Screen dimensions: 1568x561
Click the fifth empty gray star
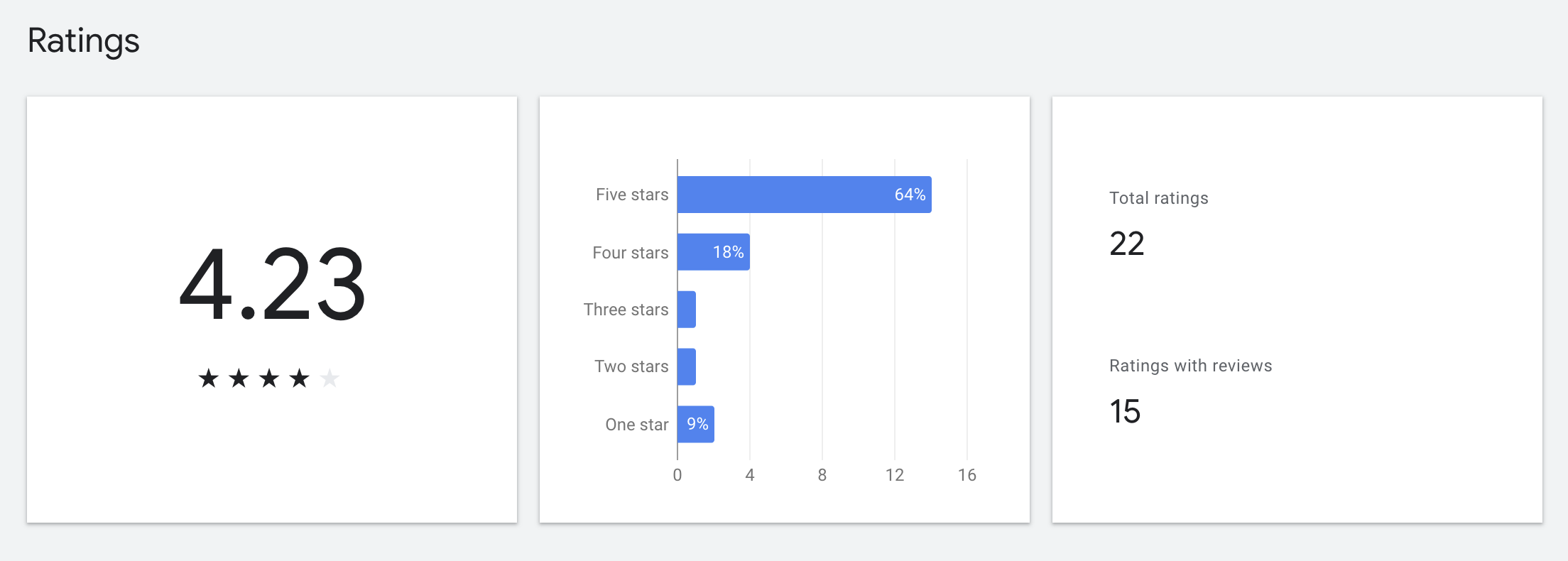click(330, 378)
